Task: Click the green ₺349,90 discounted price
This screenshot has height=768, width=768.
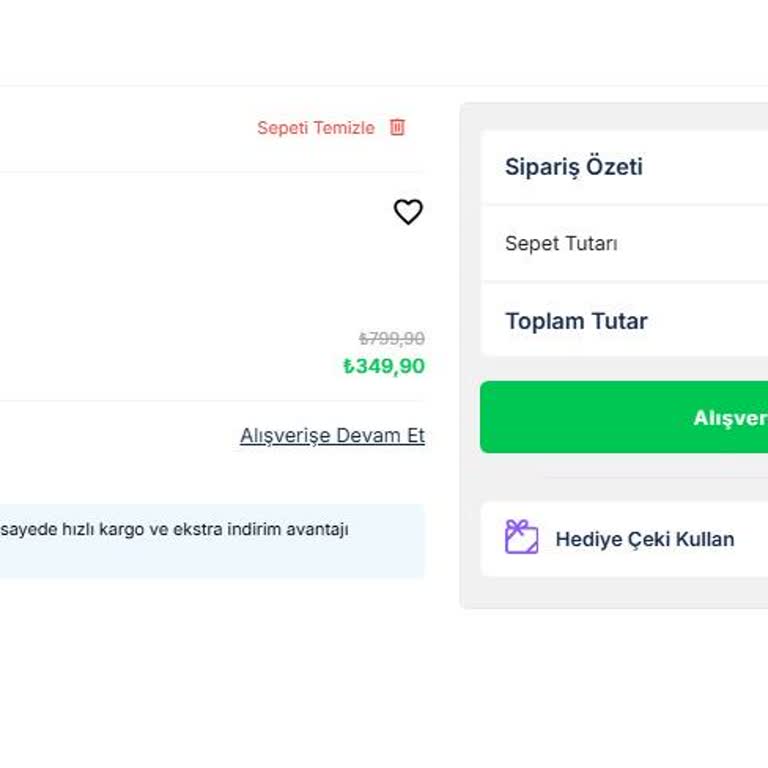Action: 384,366
